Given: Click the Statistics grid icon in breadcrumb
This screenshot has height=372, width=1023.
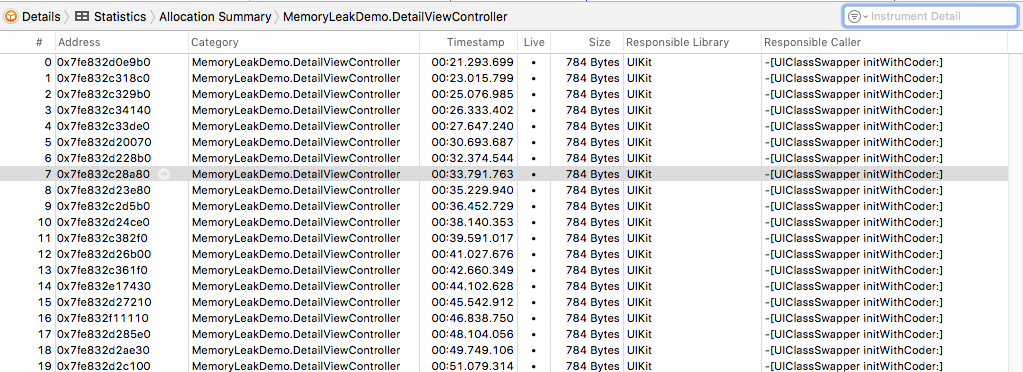Looking at the screenshot, I should point(82,17).
